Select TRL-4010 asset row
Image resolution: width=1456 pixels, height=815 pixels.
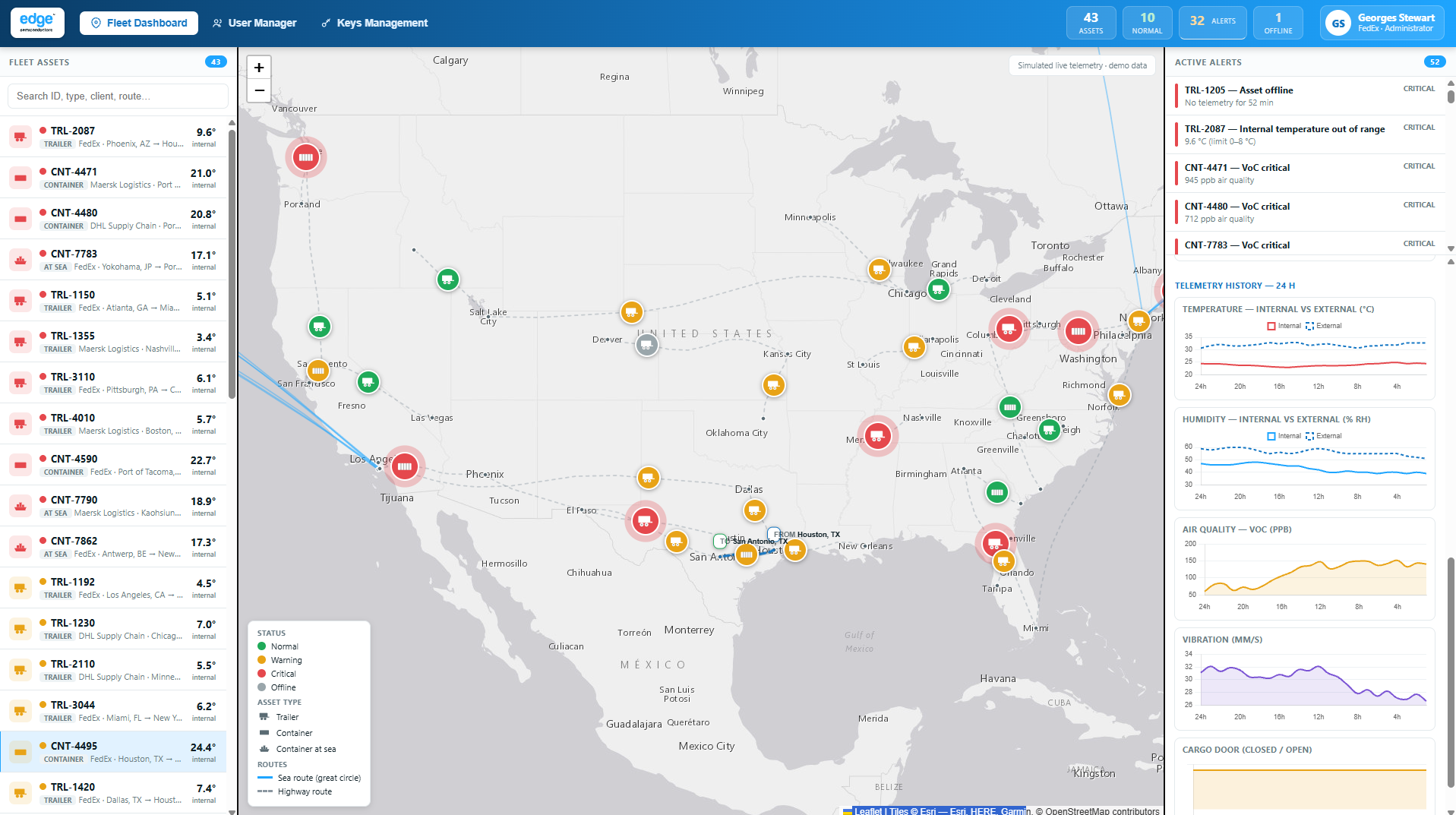pos(114,424)
